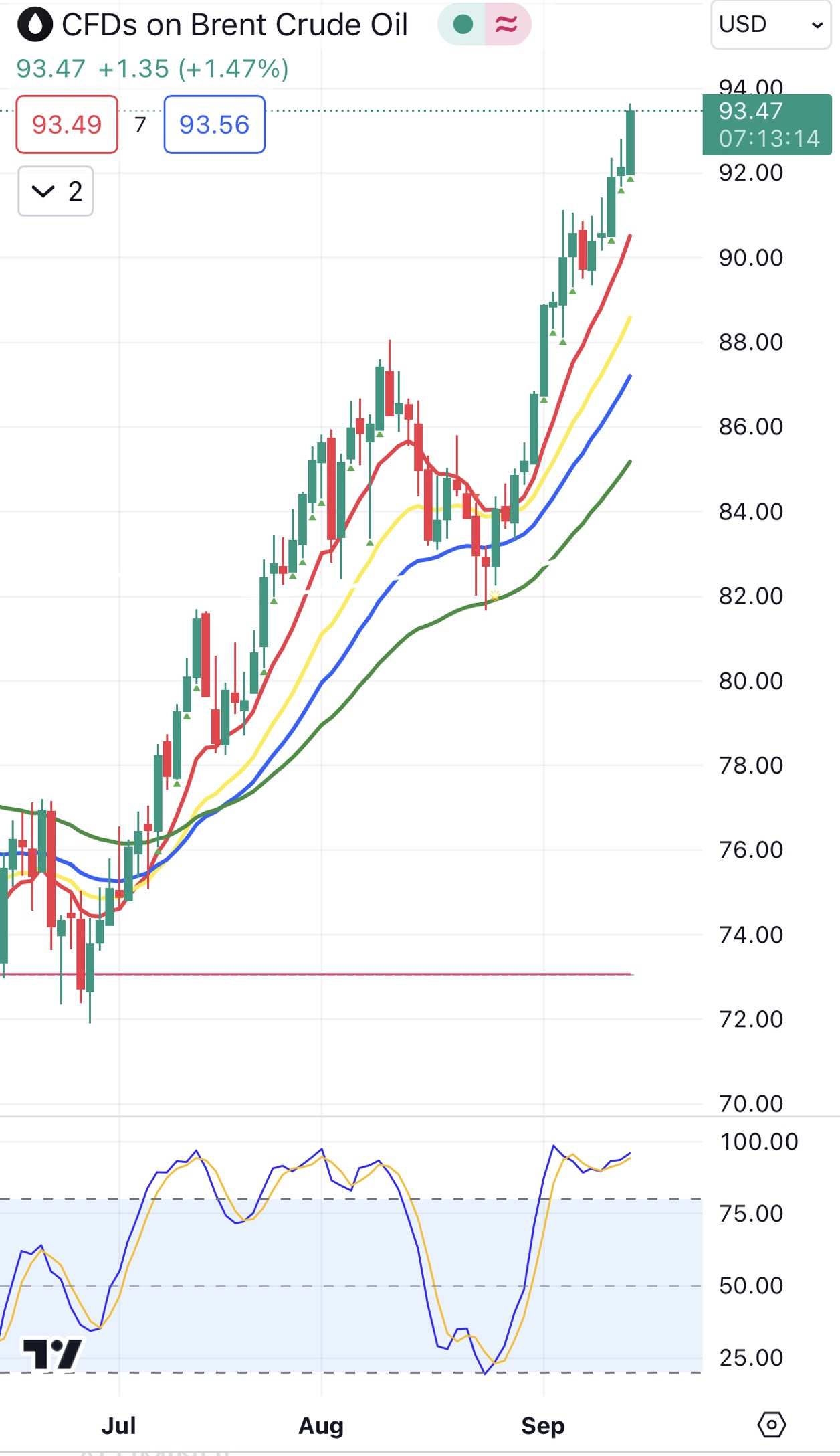Click the yellow burst marker below August low candle
The height and width of the screenshot is (1456, 840).
coord(494,595)
